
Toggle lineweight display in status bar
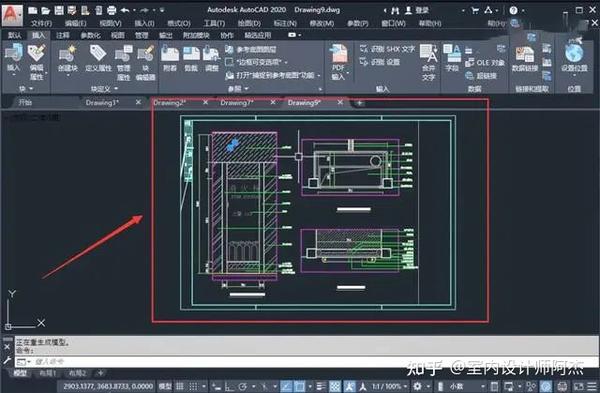click(x=321, y=386)
